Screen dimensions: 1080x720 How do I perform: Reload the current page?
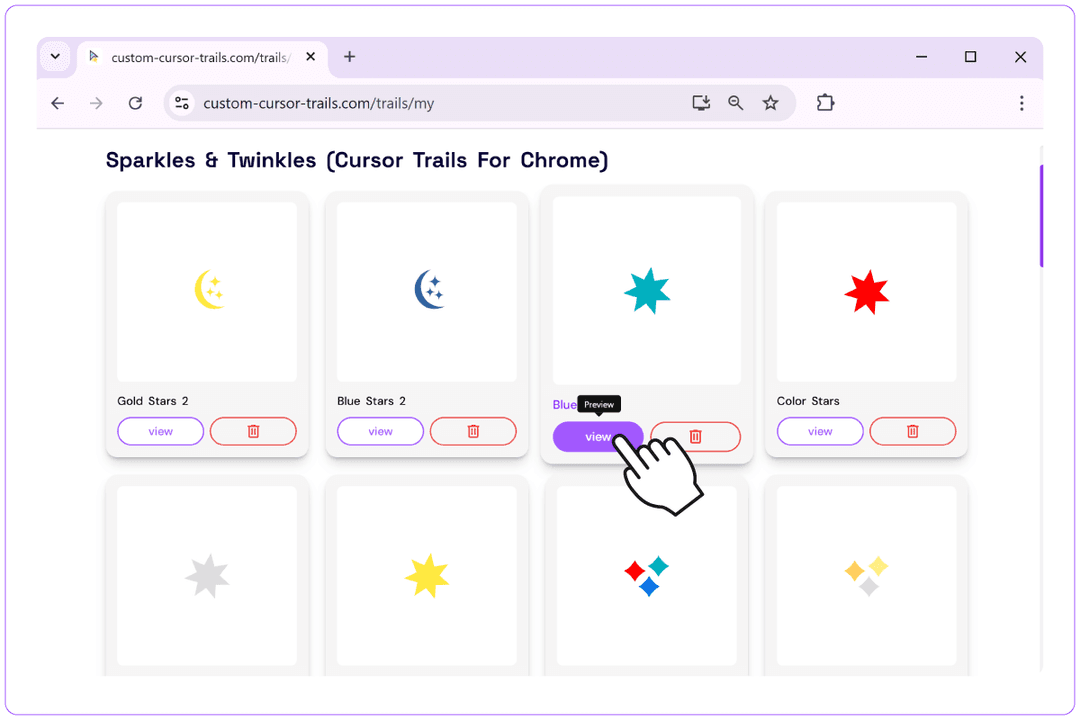[x=135, y=102]
